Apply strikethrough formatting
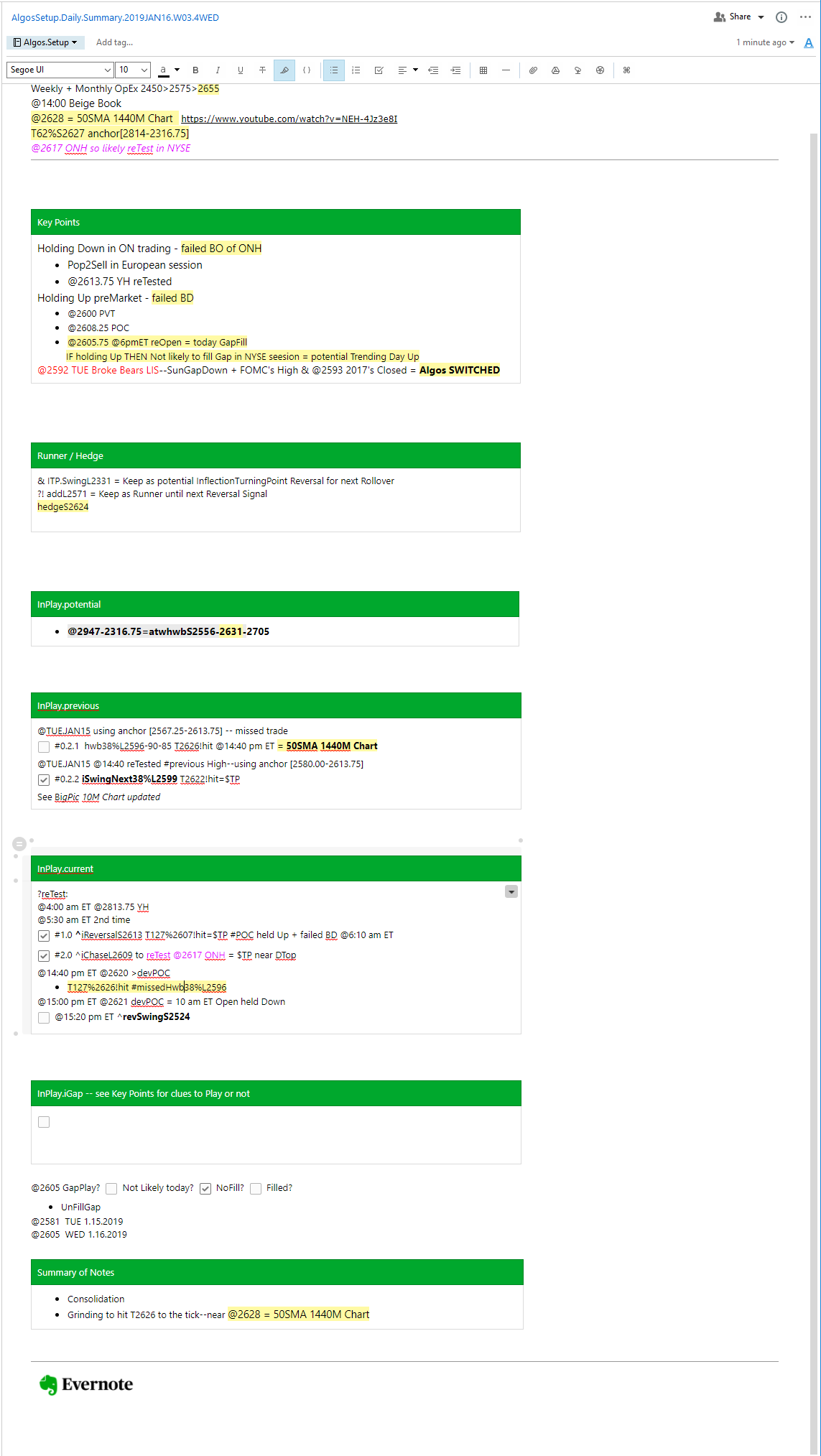 tap(262, 70)
